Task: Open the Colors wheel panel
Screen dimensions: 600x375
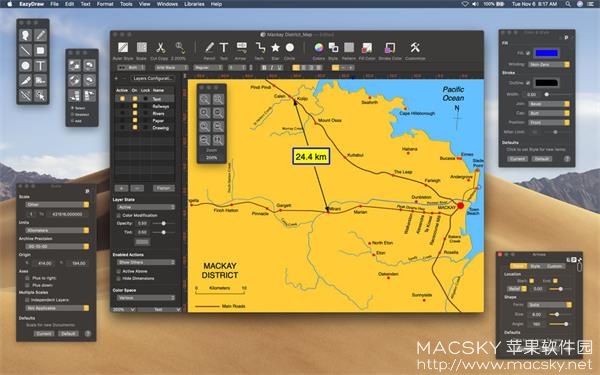Action: coord(318,48)
